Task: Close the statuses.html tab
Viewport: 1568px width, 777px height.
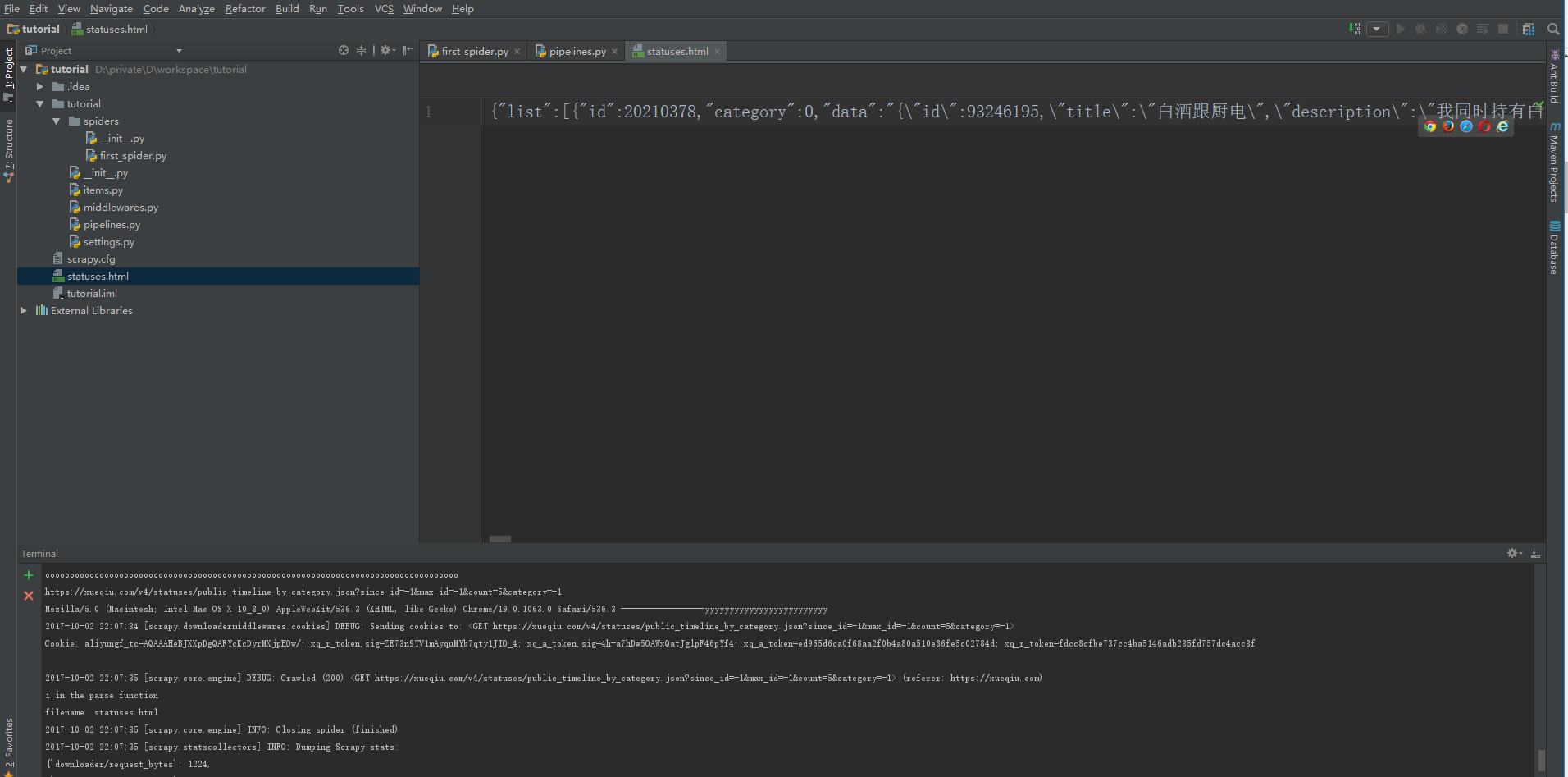Action: (x=718, y=51)
